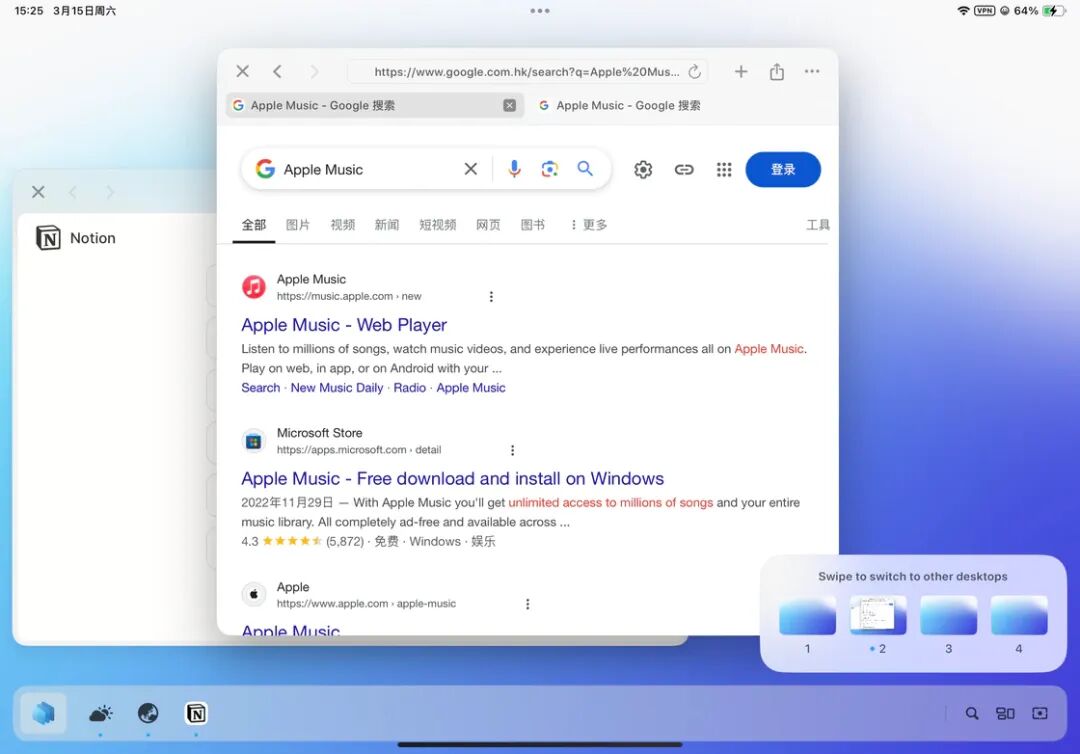Switch to the 新闻 results tab
Screen dimensions: 1080x754
coord(386,225)
